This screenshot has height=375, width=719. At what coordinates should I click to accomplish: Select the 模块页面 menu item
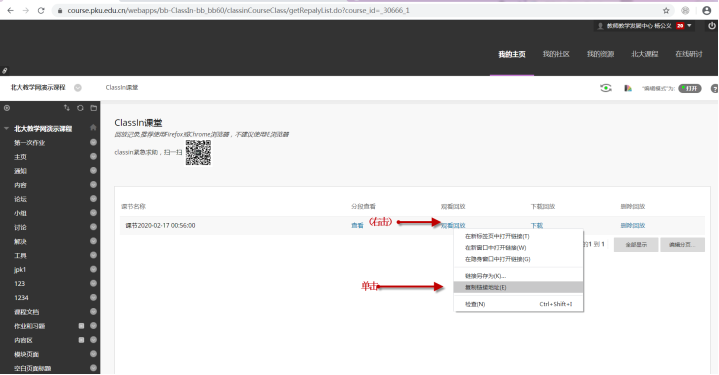(x=27, y=354)
